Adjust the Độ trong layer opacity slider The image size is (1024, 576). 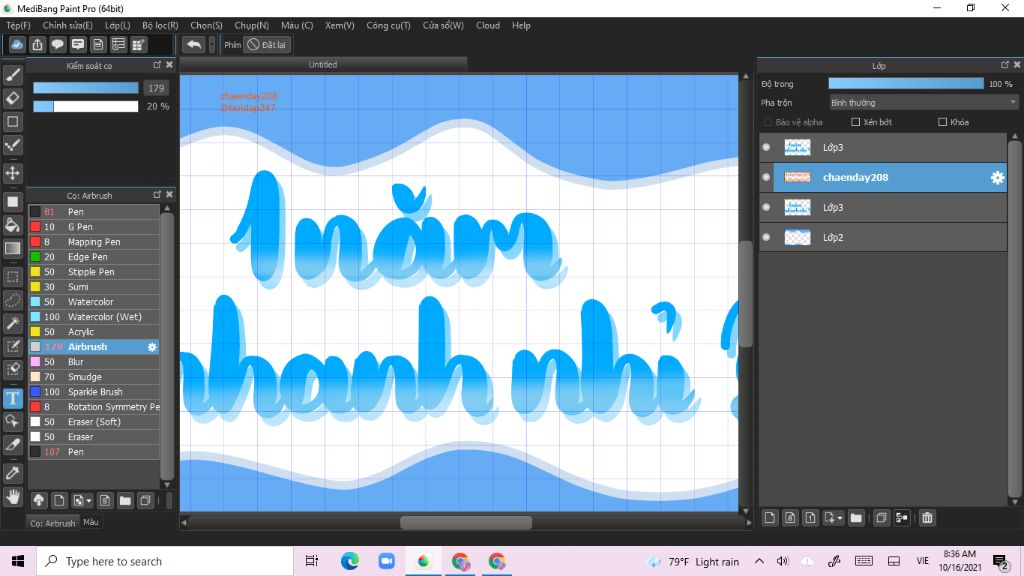(906, 84)
